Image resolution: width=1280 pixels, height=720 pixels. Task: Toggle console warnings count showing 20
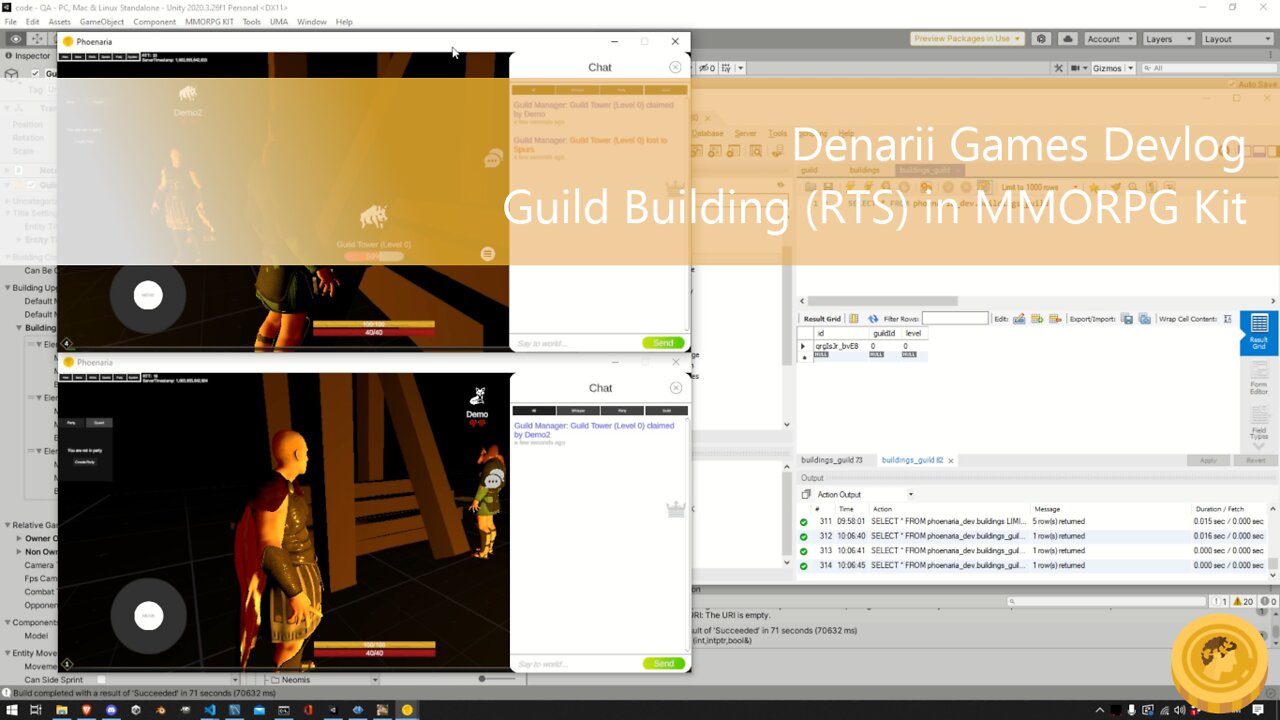pyautogui.click(x=1245, y=602)
